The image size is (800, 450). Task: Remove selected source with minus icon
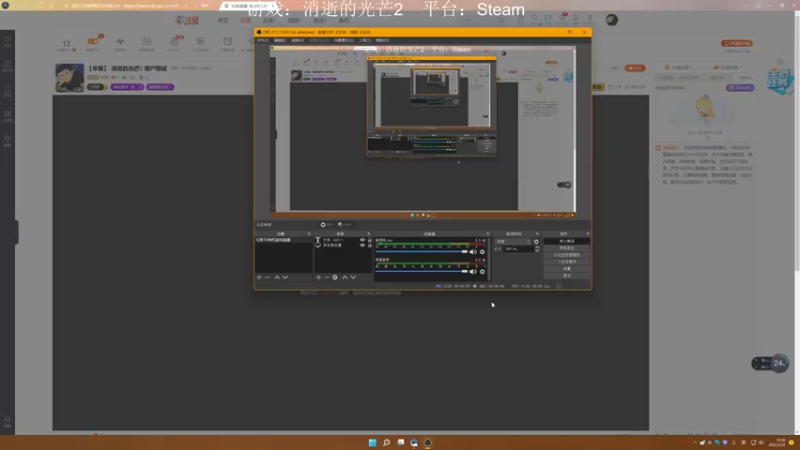(327, 277)
